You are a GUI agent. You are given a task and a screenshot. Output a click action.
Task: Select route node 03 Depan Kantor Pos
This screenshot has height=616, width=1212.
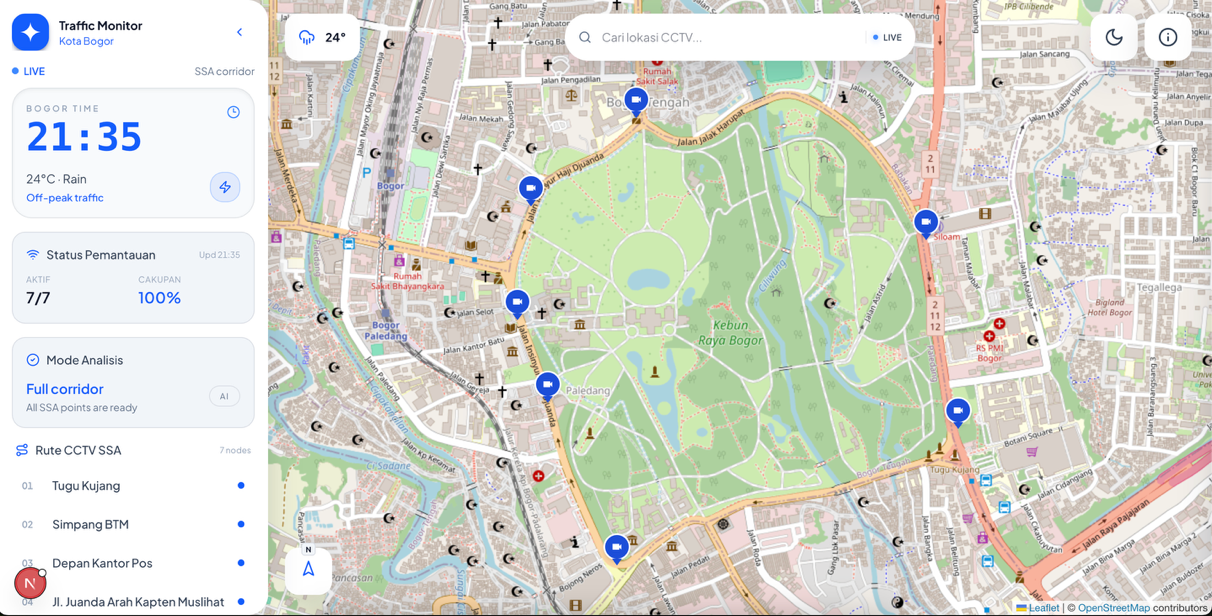(x=133, y=563)
